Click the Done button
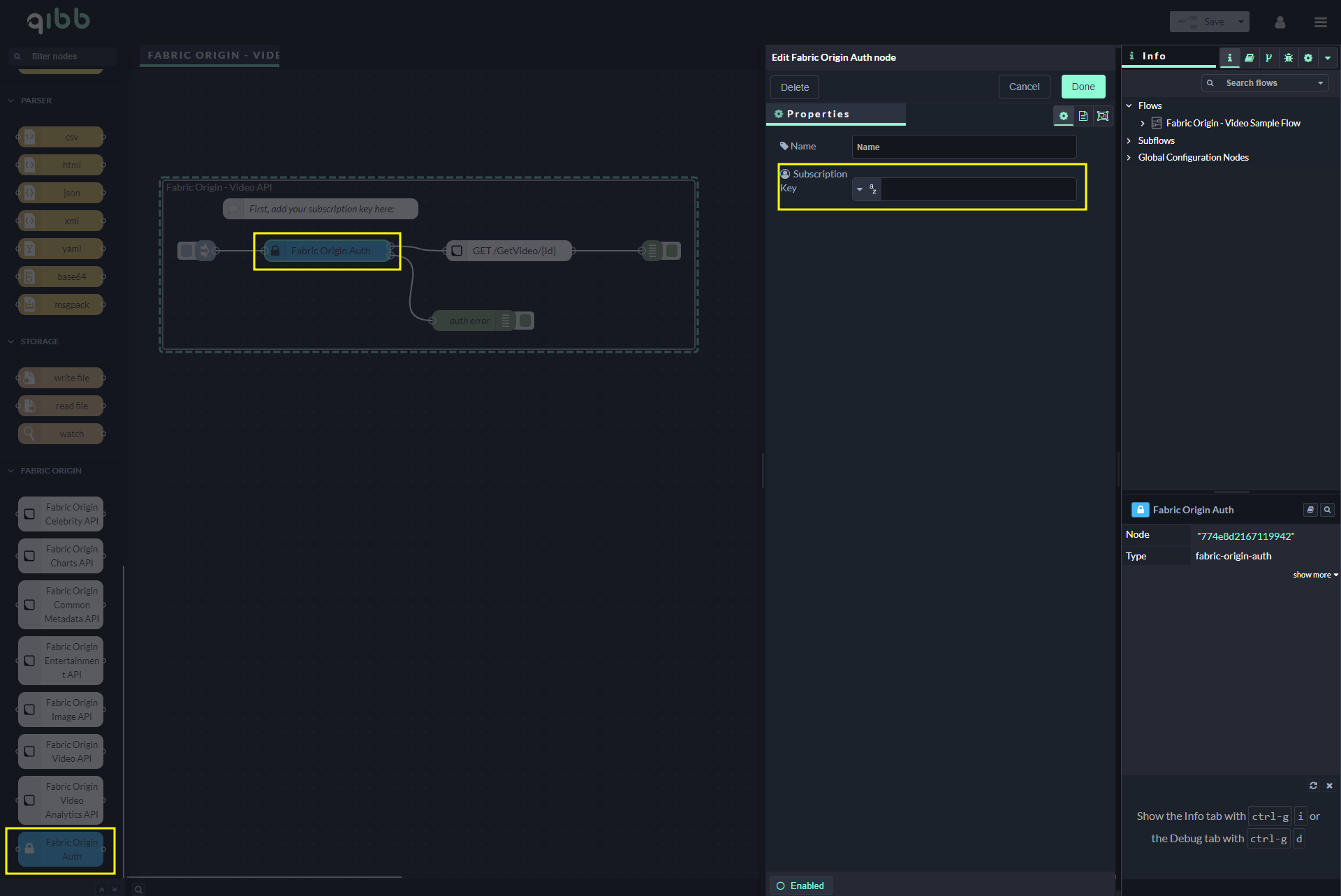Screen dimensions: 1341x896 [x=1083, y=87]
